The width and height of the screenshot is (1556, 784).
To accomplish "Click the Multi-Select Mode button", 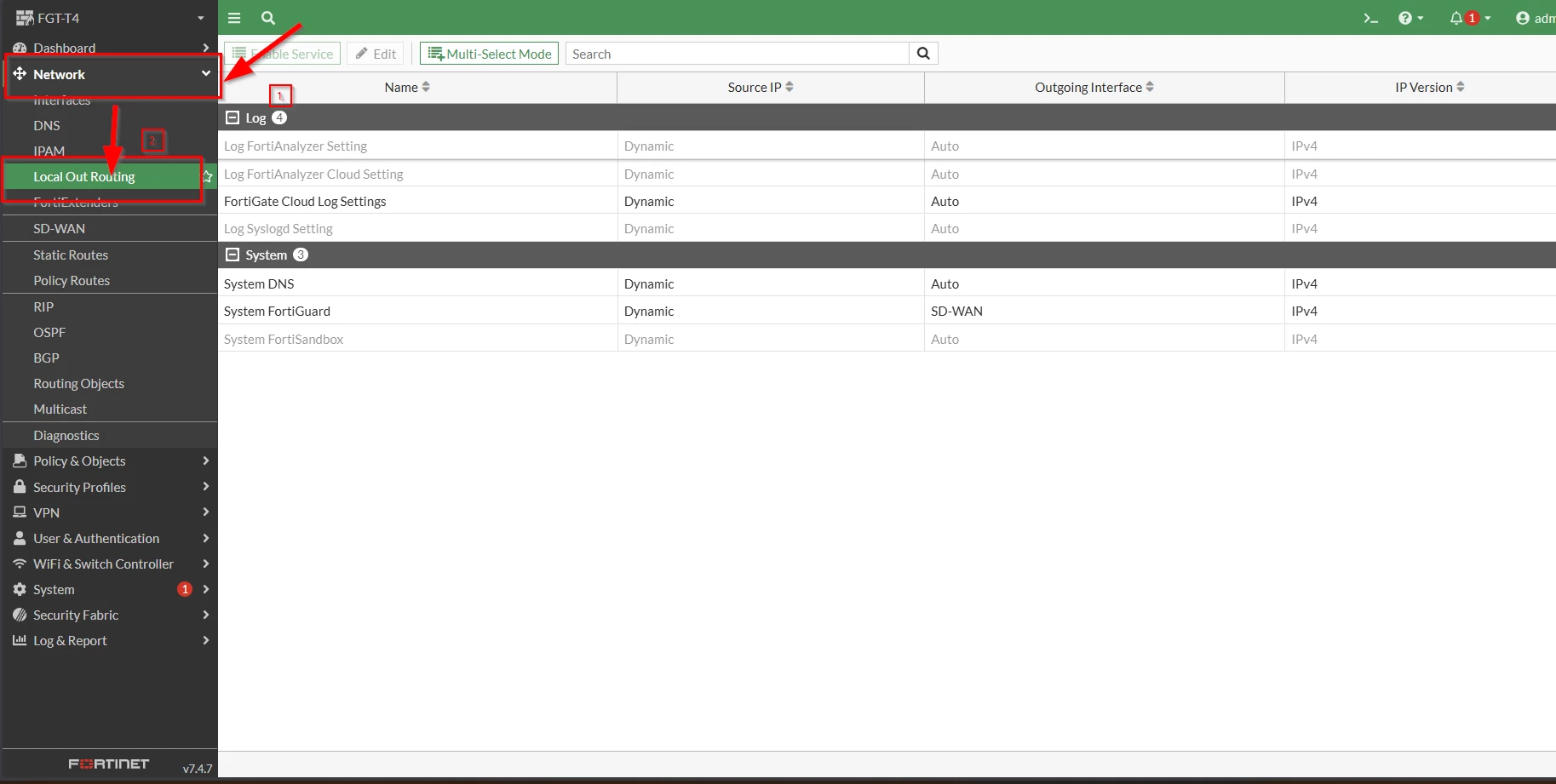I will (489, 54).
